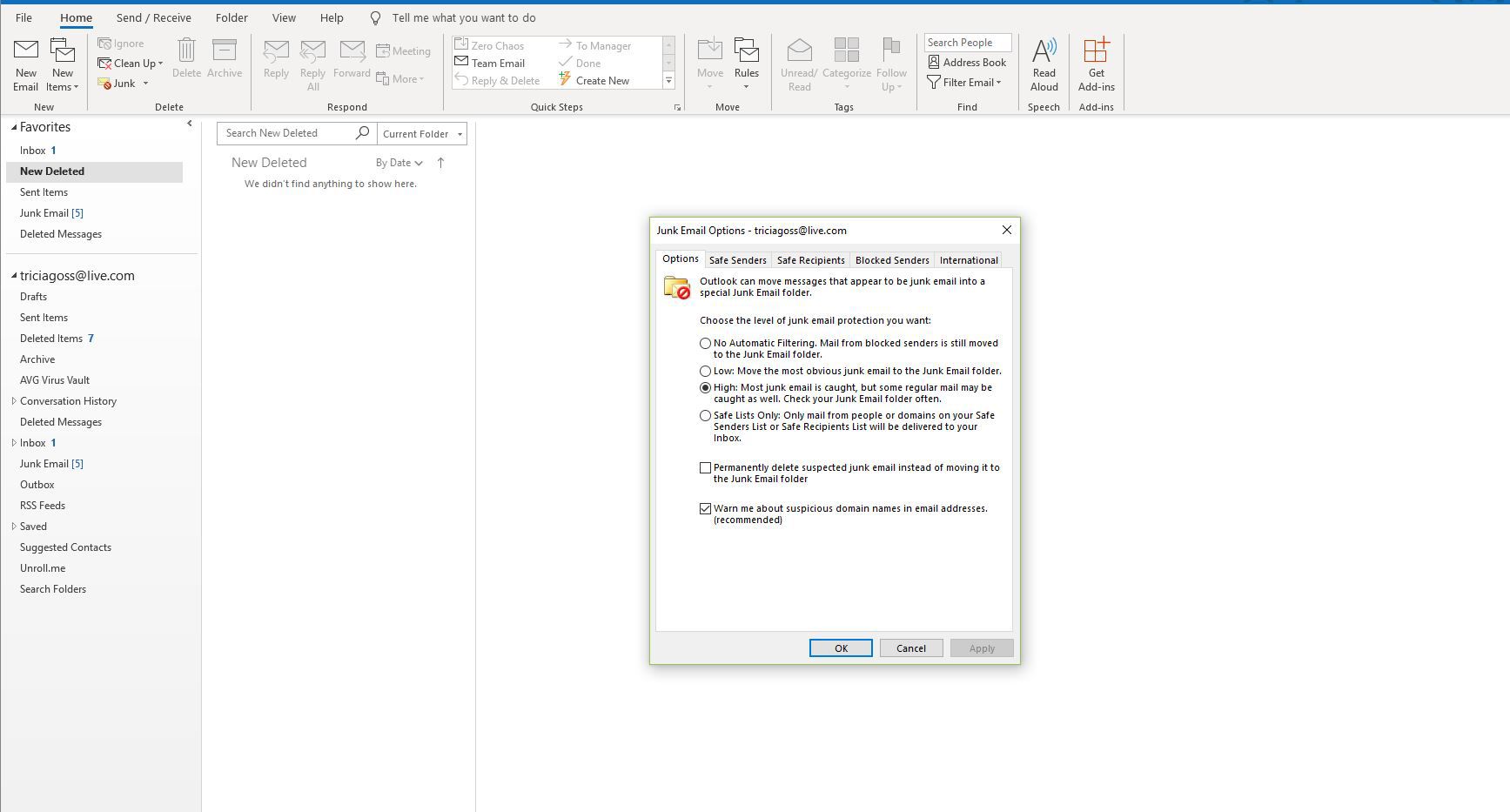
Task: Expand the Conversation History folder
Action: point(14,401)
